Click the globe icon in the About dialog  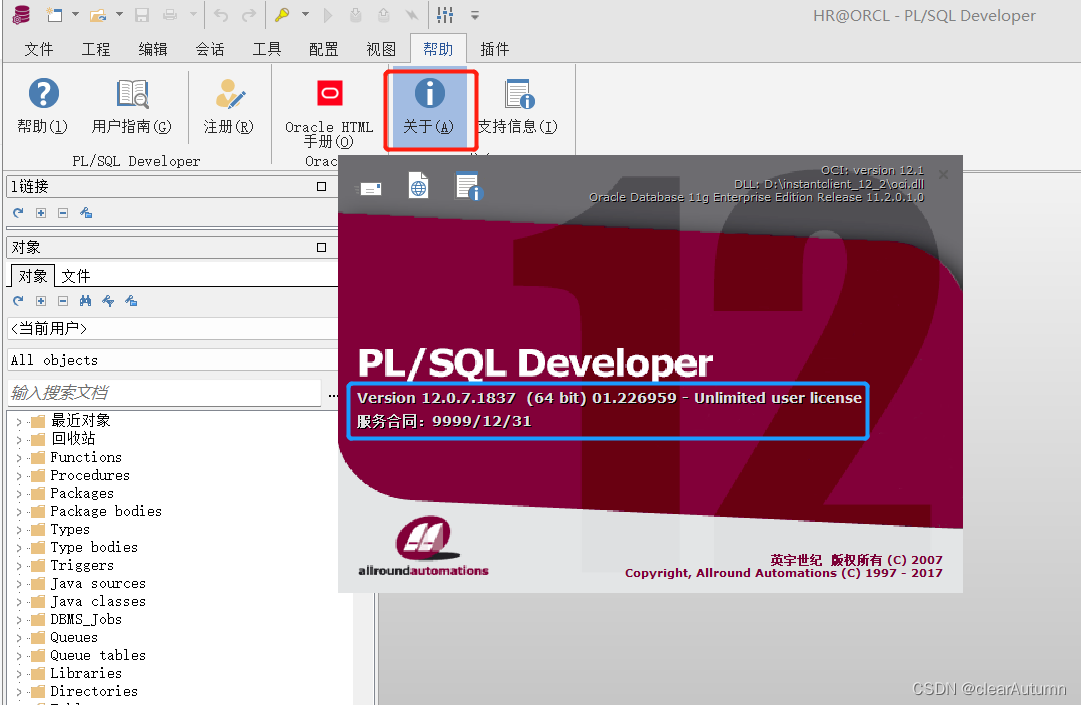418,185
